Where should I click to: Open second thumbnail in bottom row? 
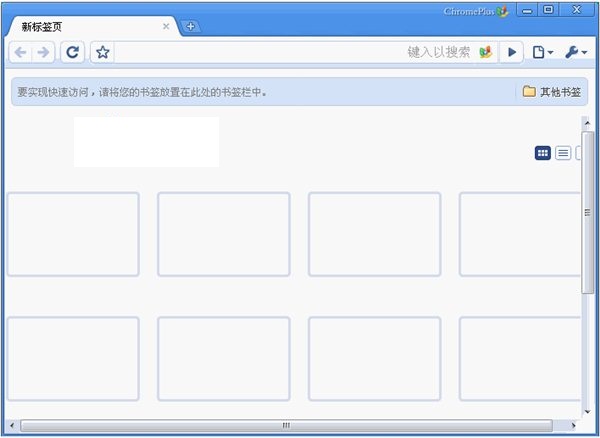[x=224, y=359]
